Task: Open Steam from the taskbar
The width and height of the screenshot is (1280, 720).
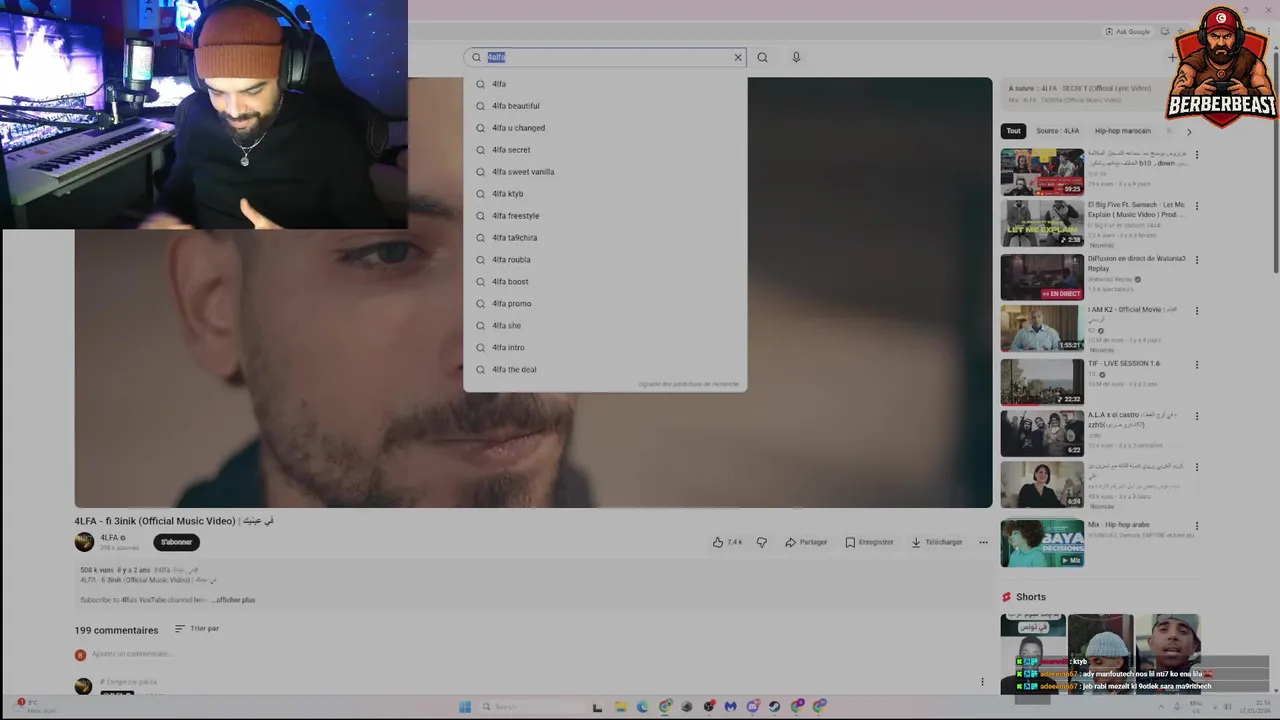Action: coord(774,707)
